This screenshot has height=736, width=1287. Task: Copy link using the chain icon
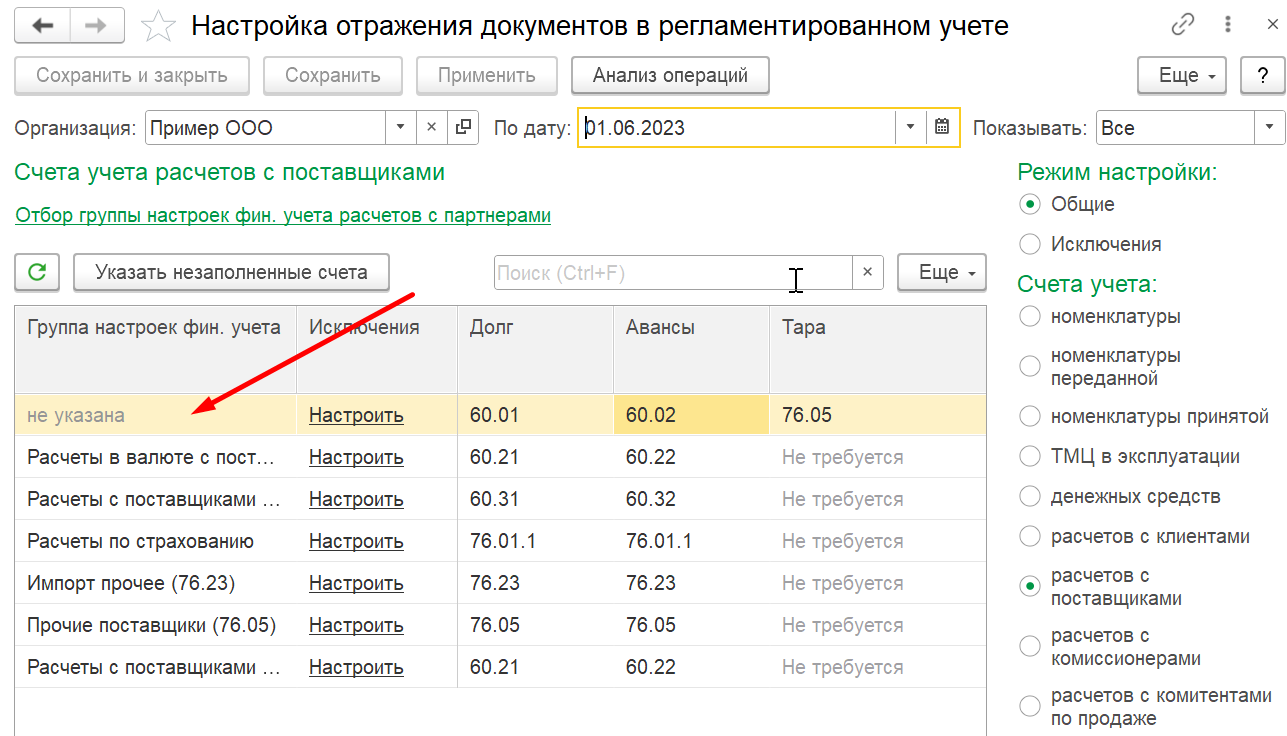1185,25
